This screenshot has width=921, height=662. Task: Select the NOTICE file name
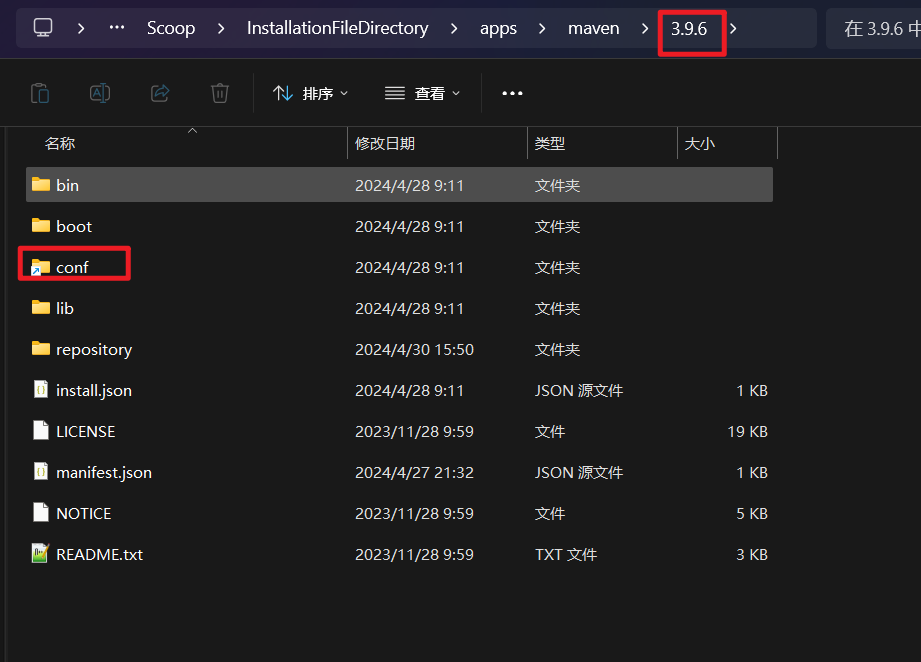tap(83, 513)
